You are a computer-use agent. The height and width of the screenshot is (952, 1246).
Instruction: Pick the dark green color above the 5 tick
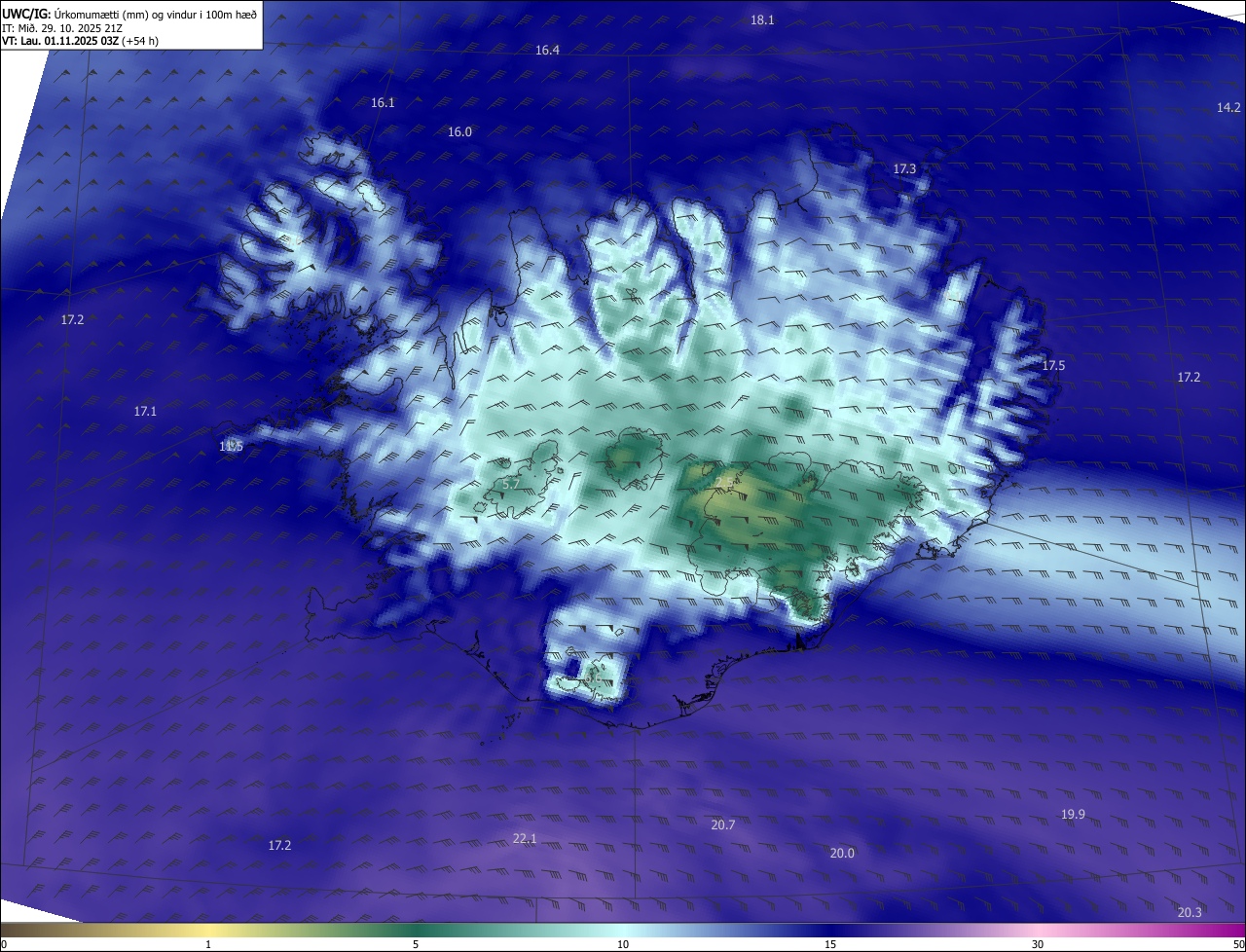click(x=416, y=931)
